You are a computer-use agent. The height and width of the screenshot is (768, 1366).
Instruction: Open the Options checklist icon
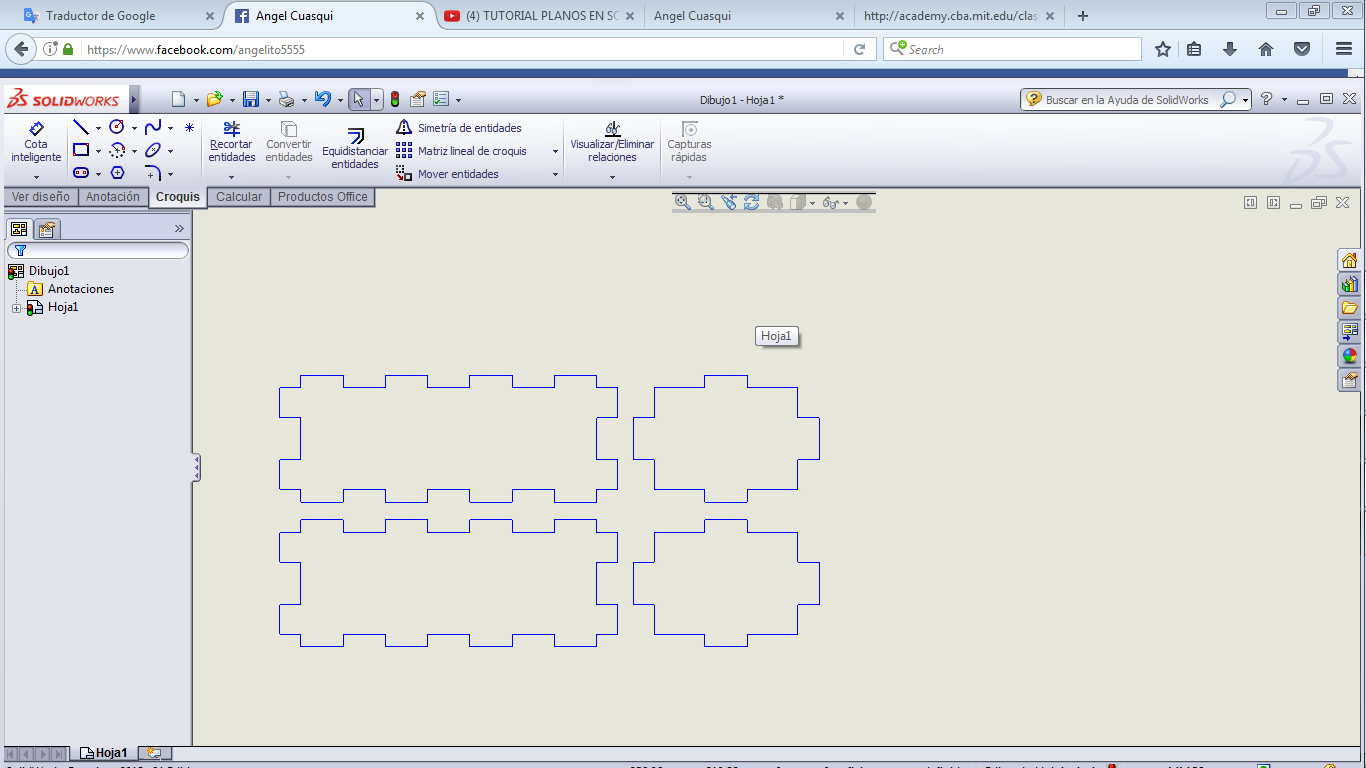coord(441,99)
